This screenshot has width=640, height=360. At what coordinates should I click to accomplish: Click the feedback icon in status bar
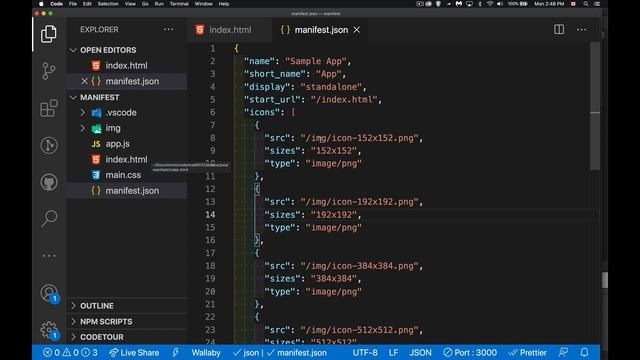tap(563, 352)
